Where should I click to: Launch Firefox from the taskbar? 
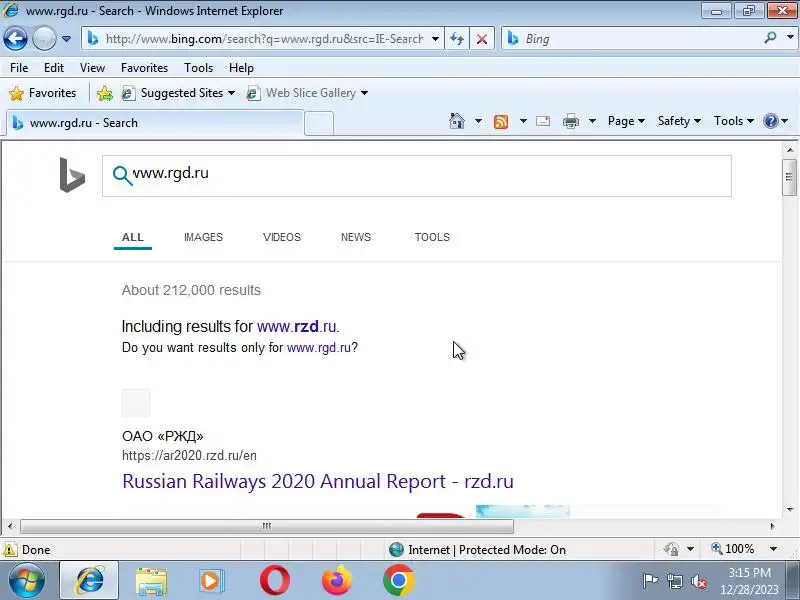[x=337, y=581]
